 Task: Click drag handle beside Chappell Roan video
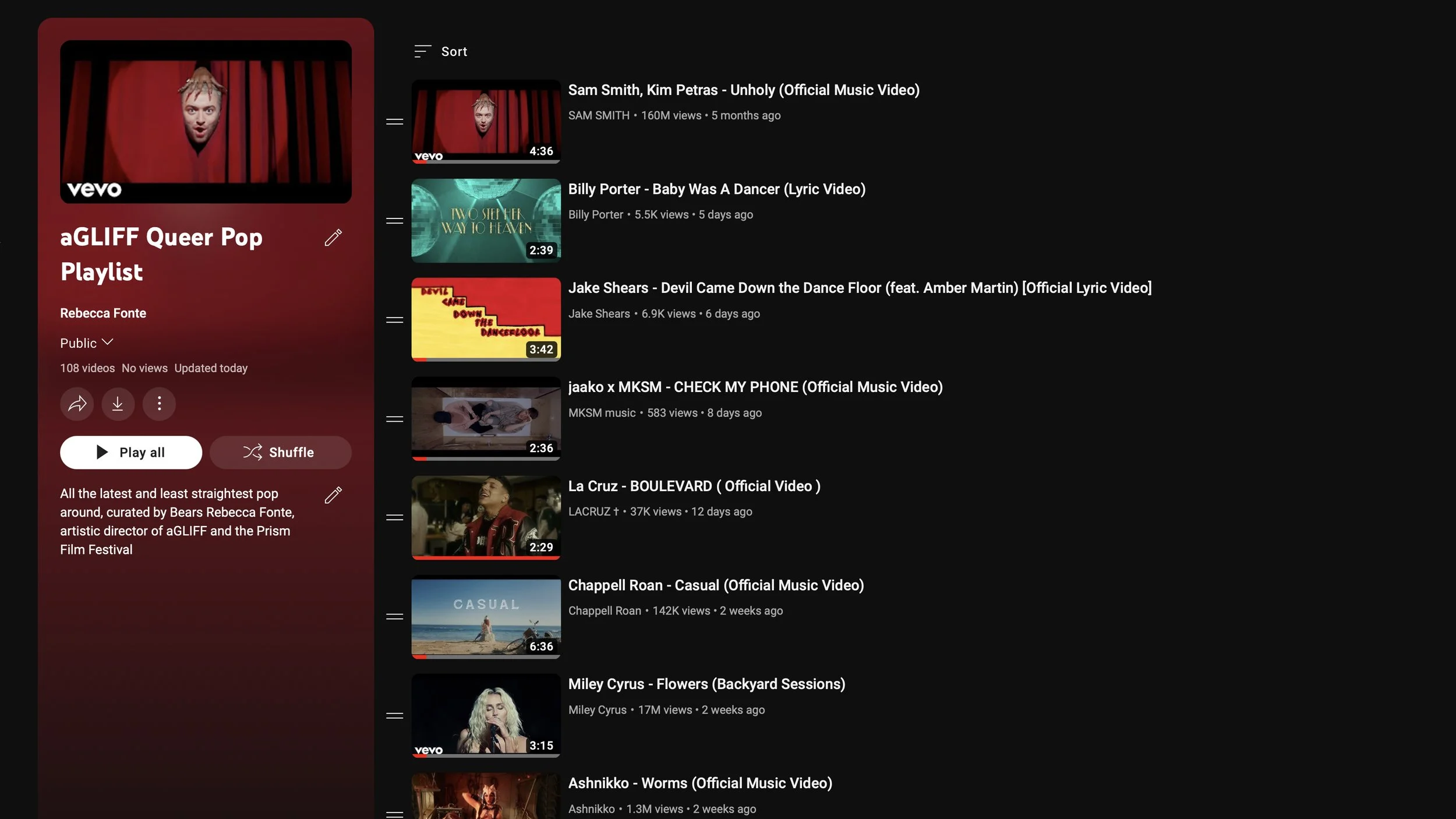394,617
